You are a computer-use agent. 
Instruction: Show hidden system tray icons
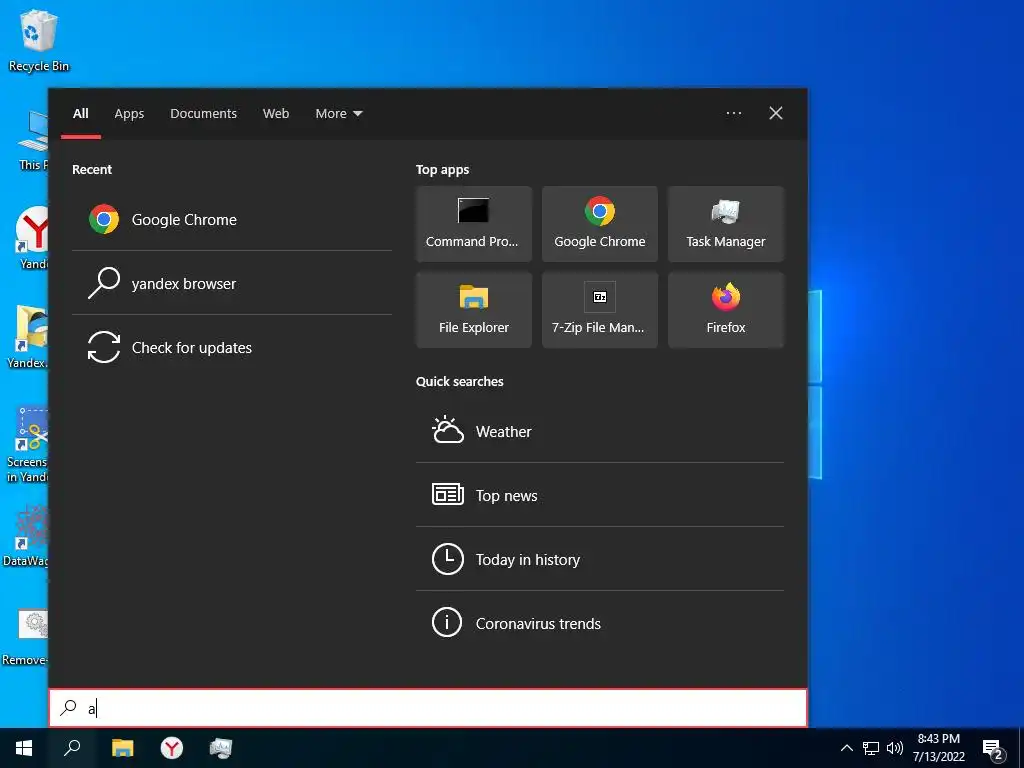pyautogui.click(x=846, y=748)
